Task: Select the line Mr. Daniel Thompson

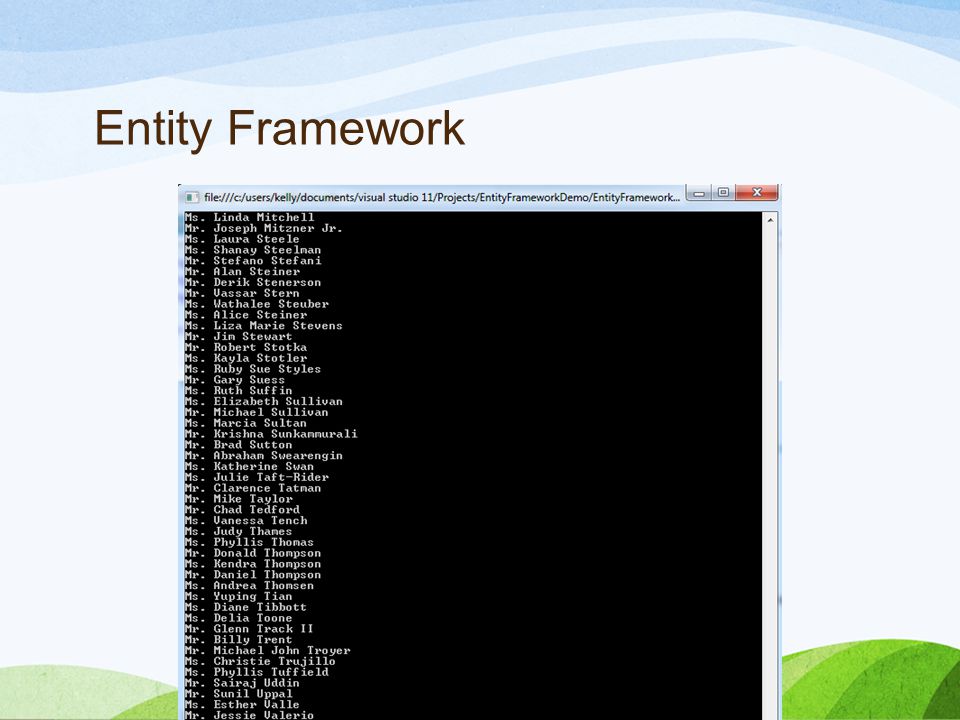Action: click(x=253, y=574)
